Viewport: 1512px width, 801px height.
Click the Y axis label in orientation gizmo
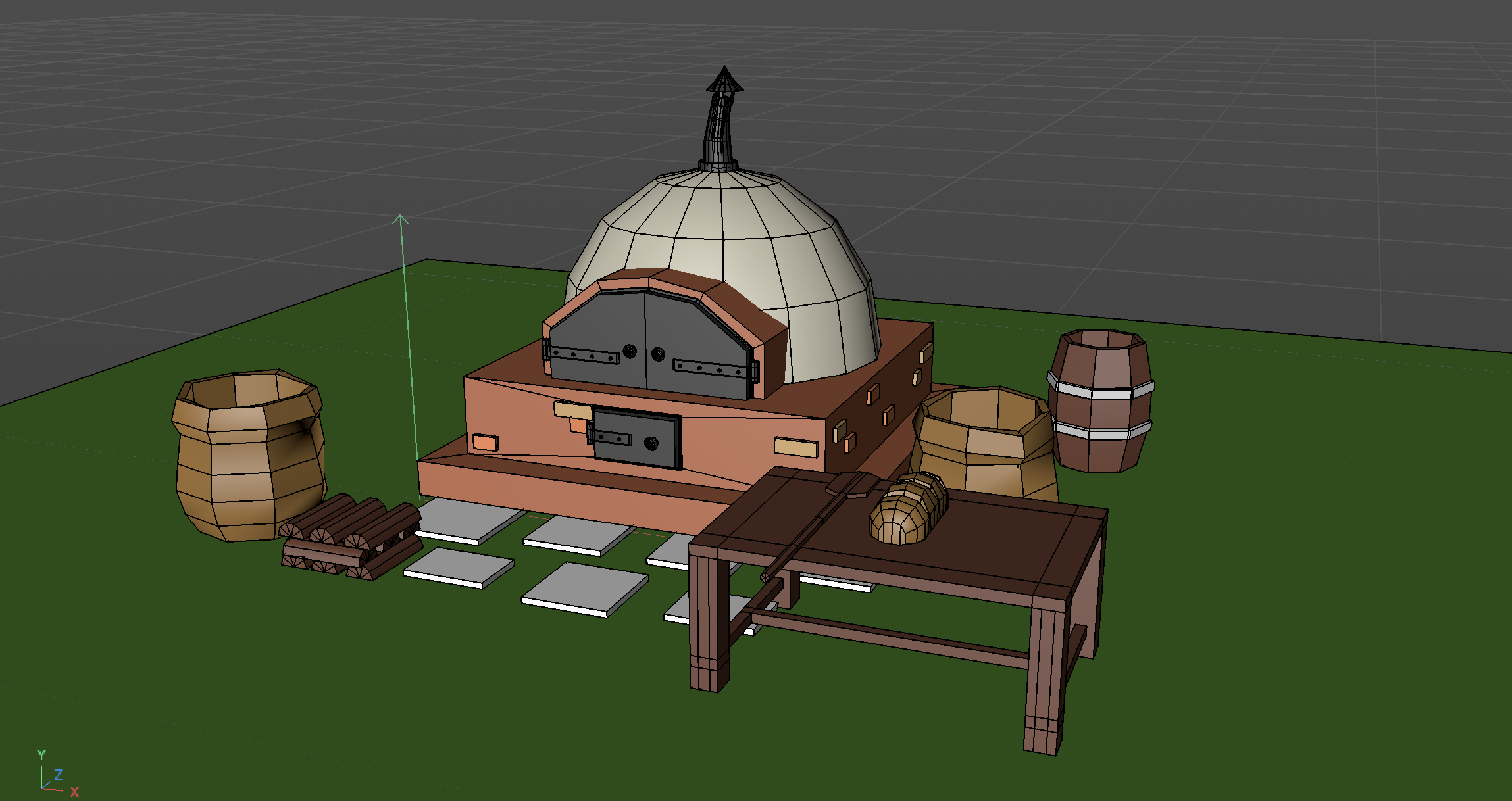41,755
